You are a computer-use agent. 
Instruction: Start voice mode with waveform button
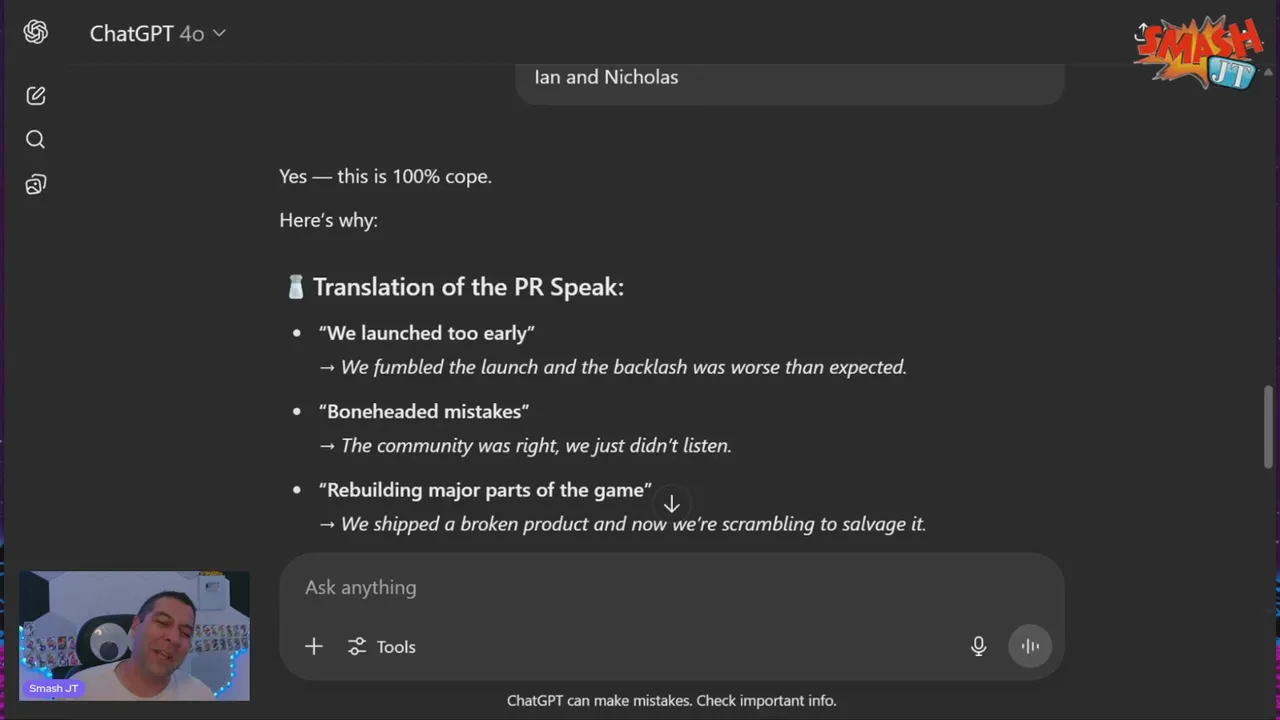pyautogui.click(x=1030, y=647)
